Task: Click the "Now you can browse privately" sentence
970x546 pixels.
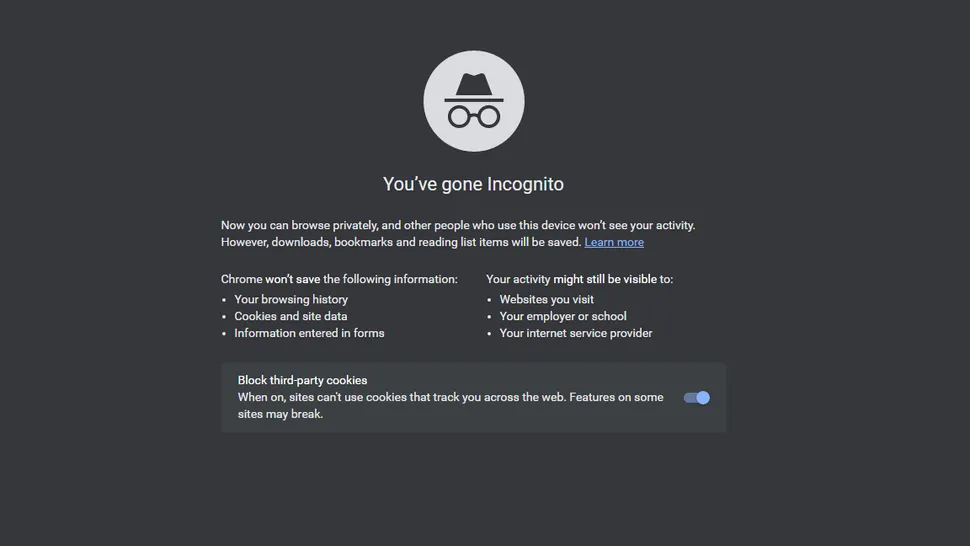Action: point(457,225)
